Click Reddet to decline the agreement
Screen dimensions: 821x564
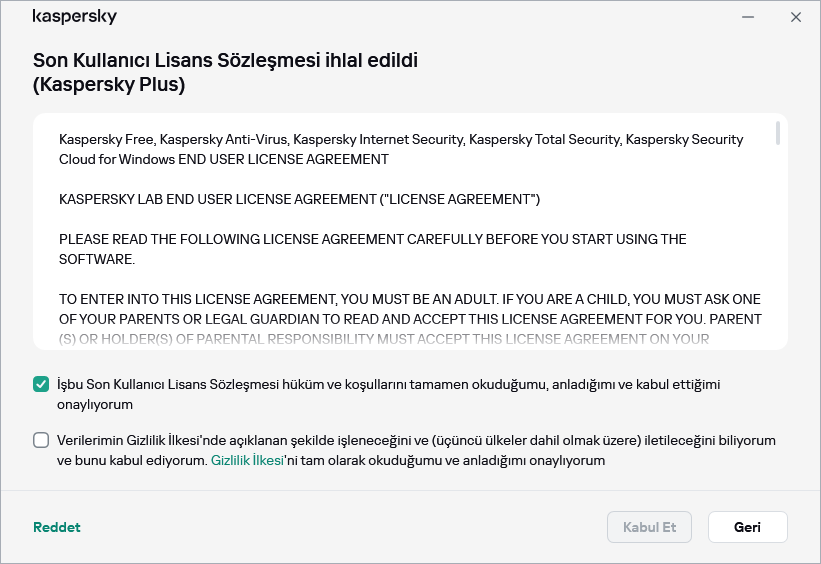[57, 527]
